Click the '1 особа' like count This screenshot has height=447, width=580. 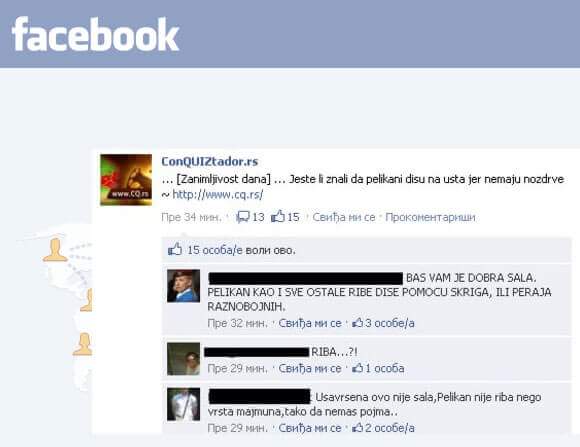[x=385, y=369]
